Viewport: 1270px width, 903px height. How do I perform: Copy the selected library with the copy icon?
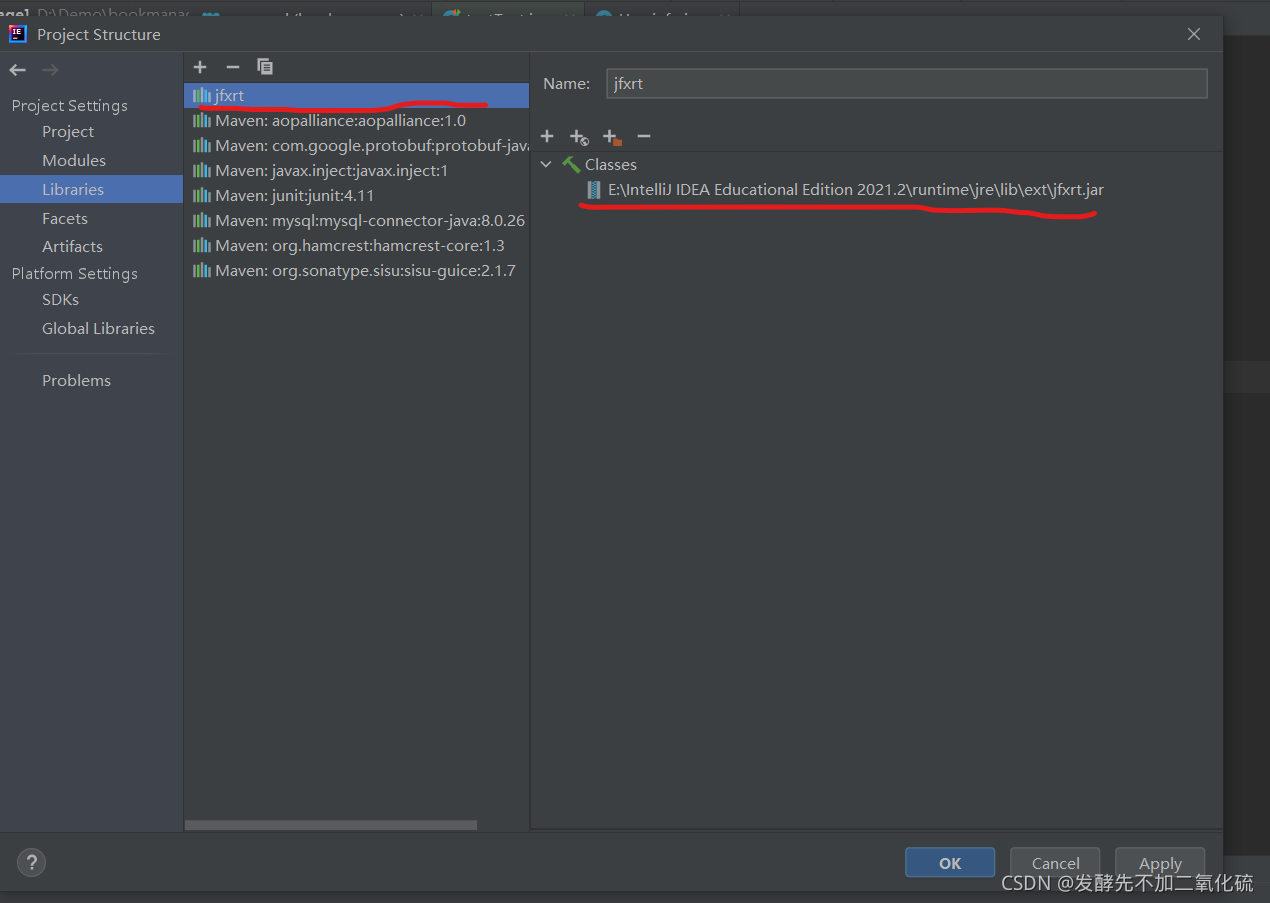coord(265,67)
